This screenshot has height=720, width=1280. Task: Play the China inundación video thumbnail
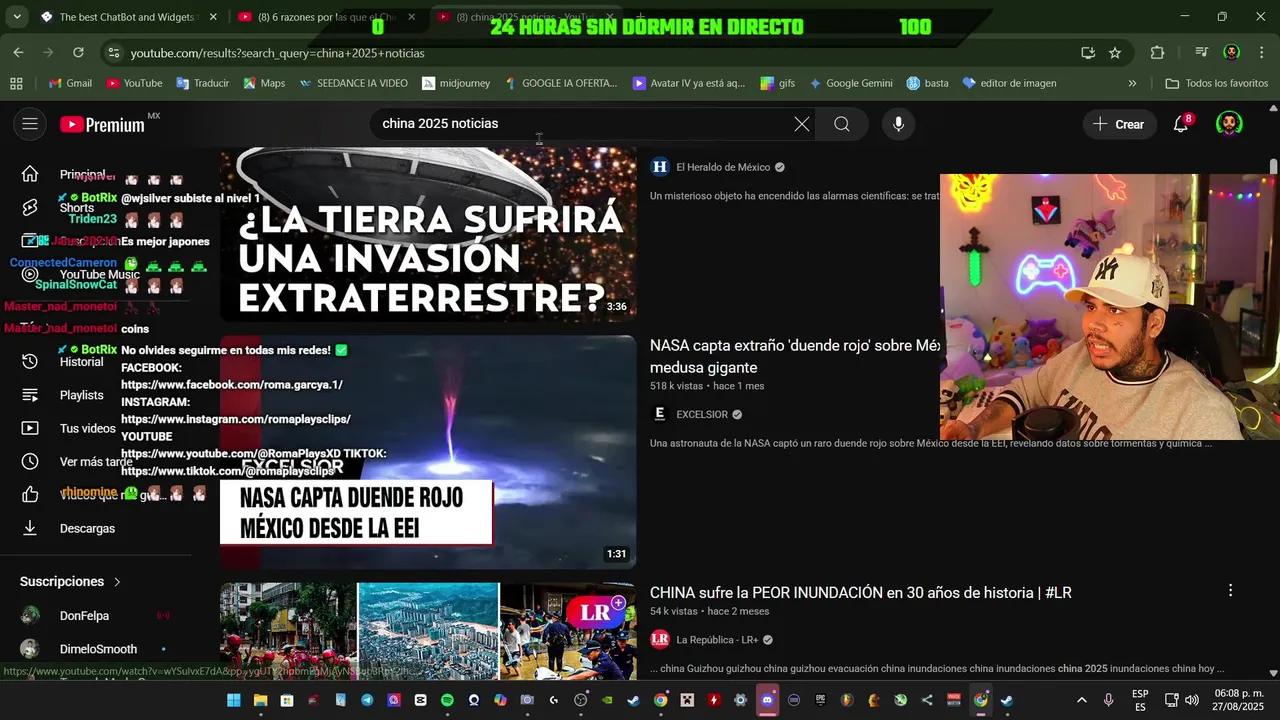[428, 630]
